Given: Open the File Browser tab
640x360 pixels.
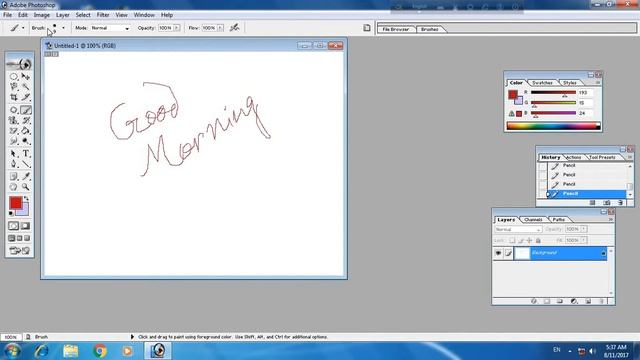Looking at the screenshot, I should point(396,29).
